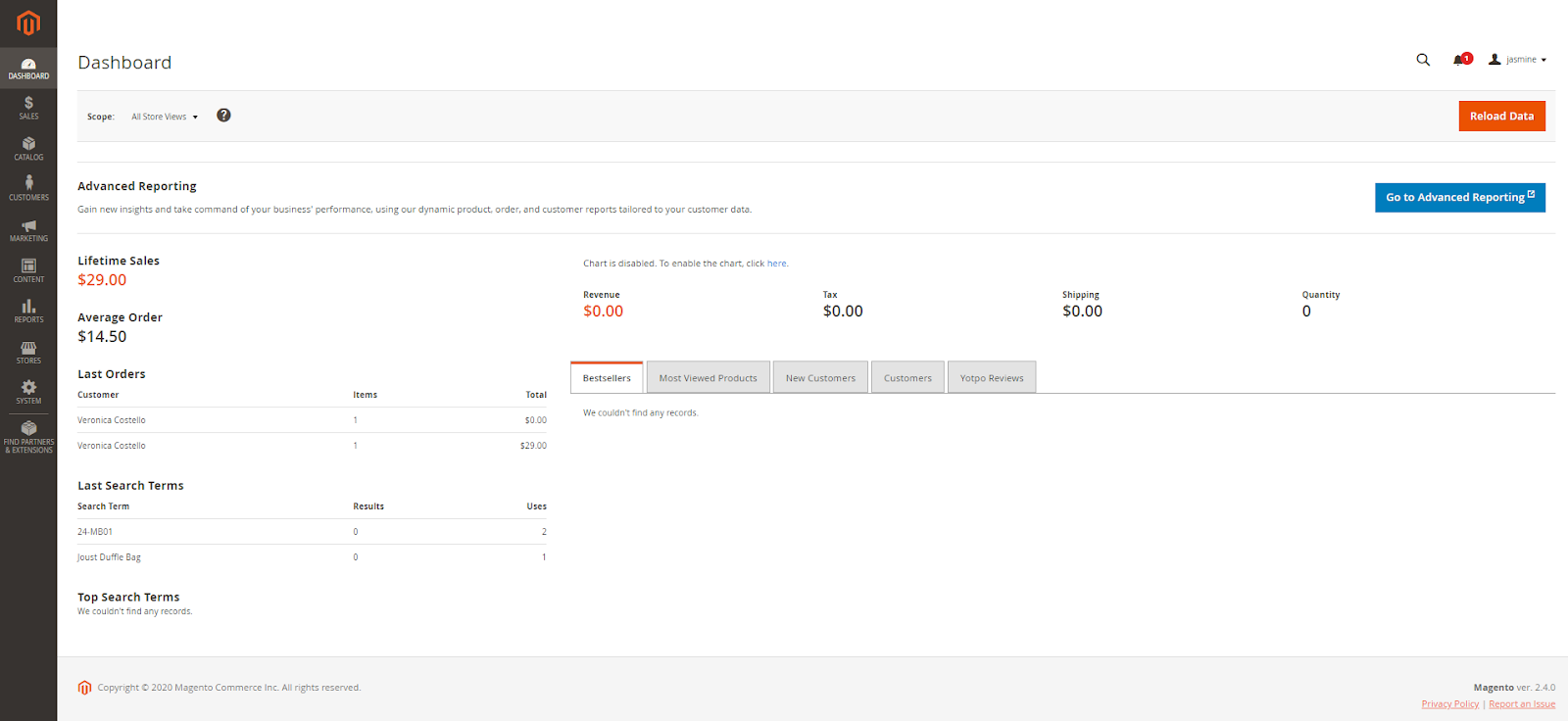Click the scope help question mark
The height and width of the screenshot is (721, 1568).
[223, 116]
